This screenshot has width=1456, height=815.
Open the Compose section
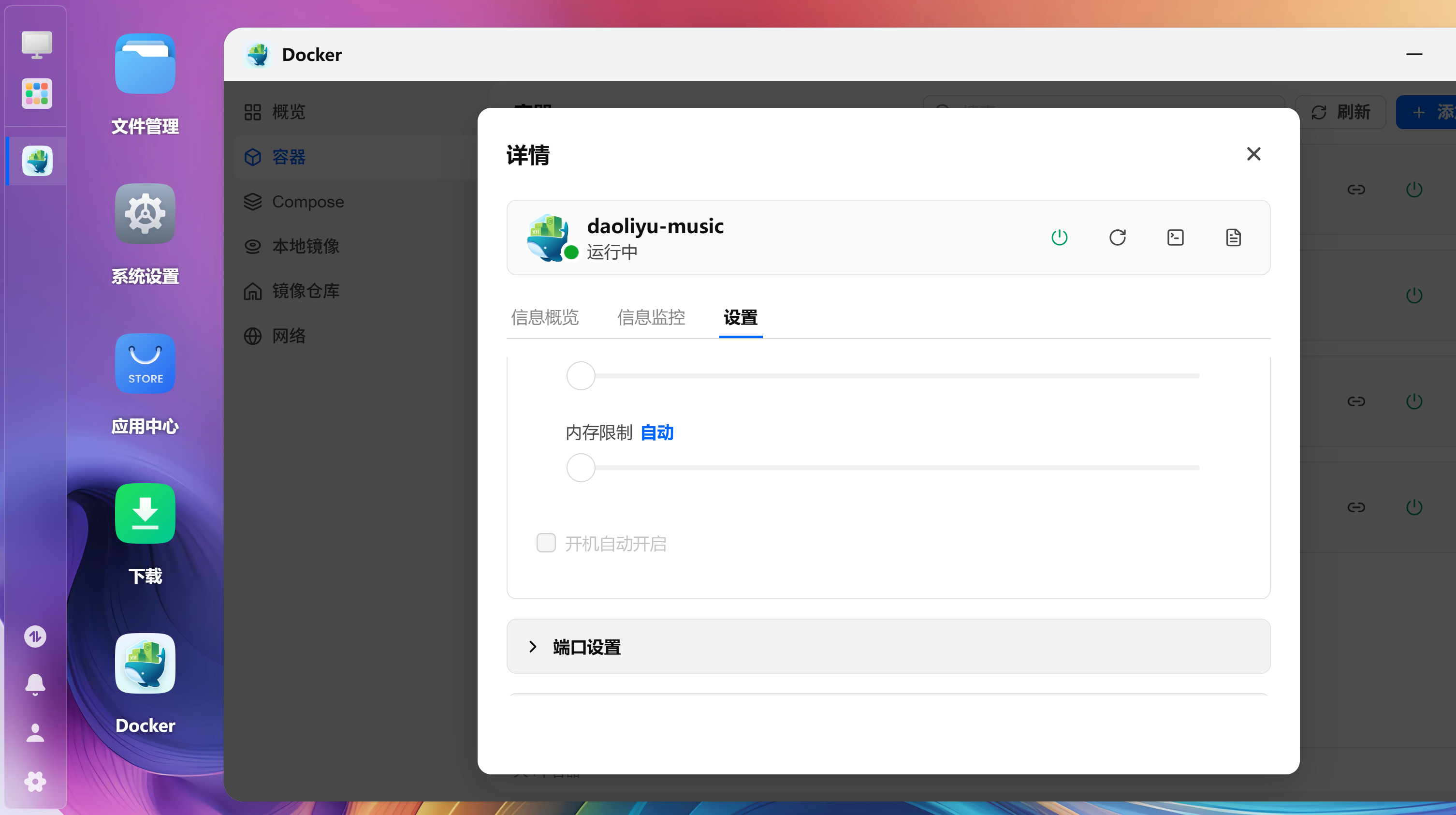tap(307, 201)
